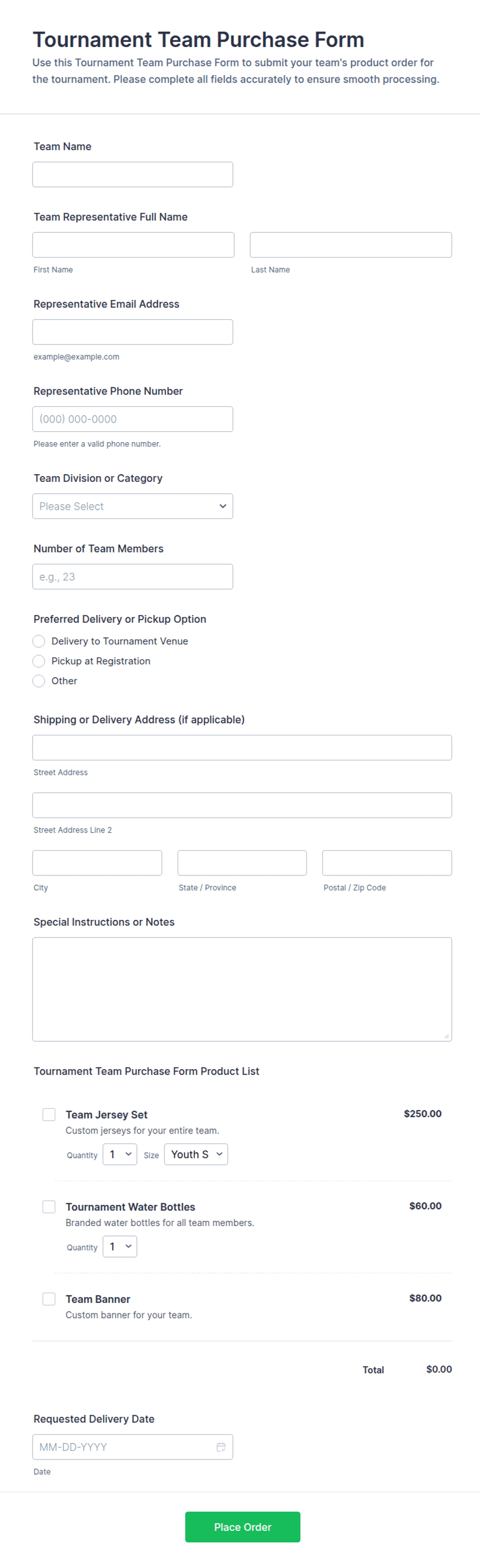Focus the Team Name input field

133,174
